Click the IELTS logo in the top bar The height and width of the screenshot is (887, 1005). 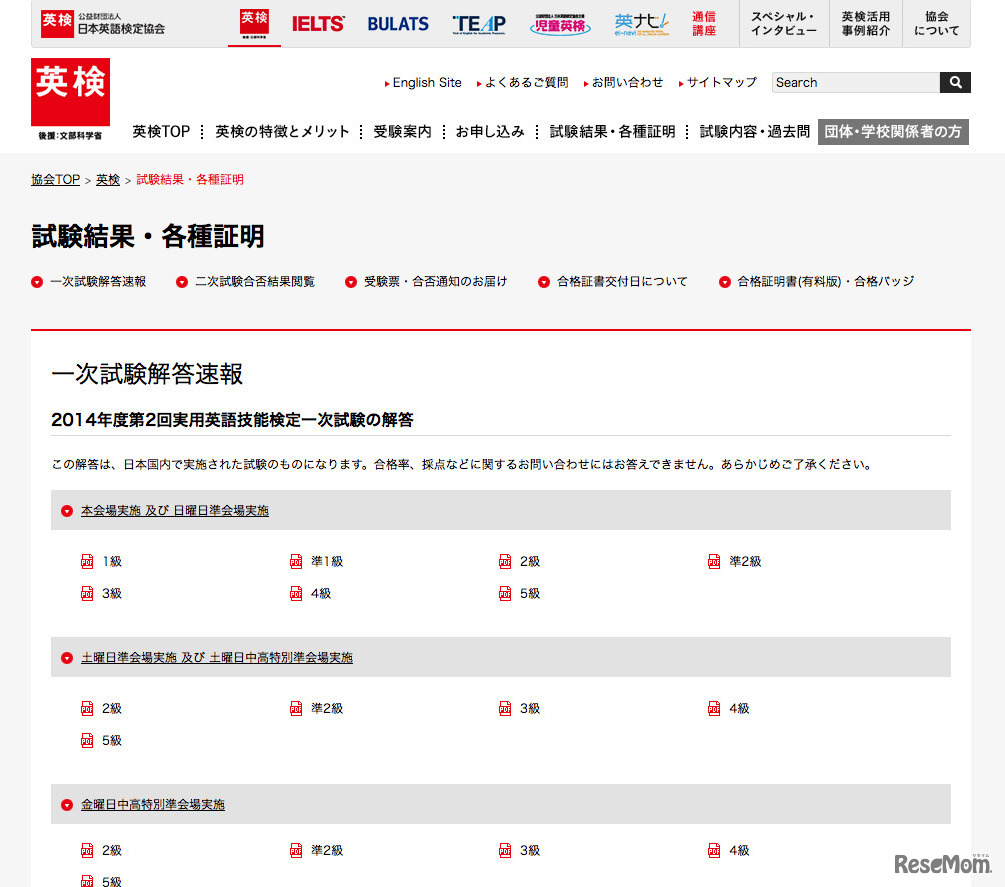(x=318, y=23)
